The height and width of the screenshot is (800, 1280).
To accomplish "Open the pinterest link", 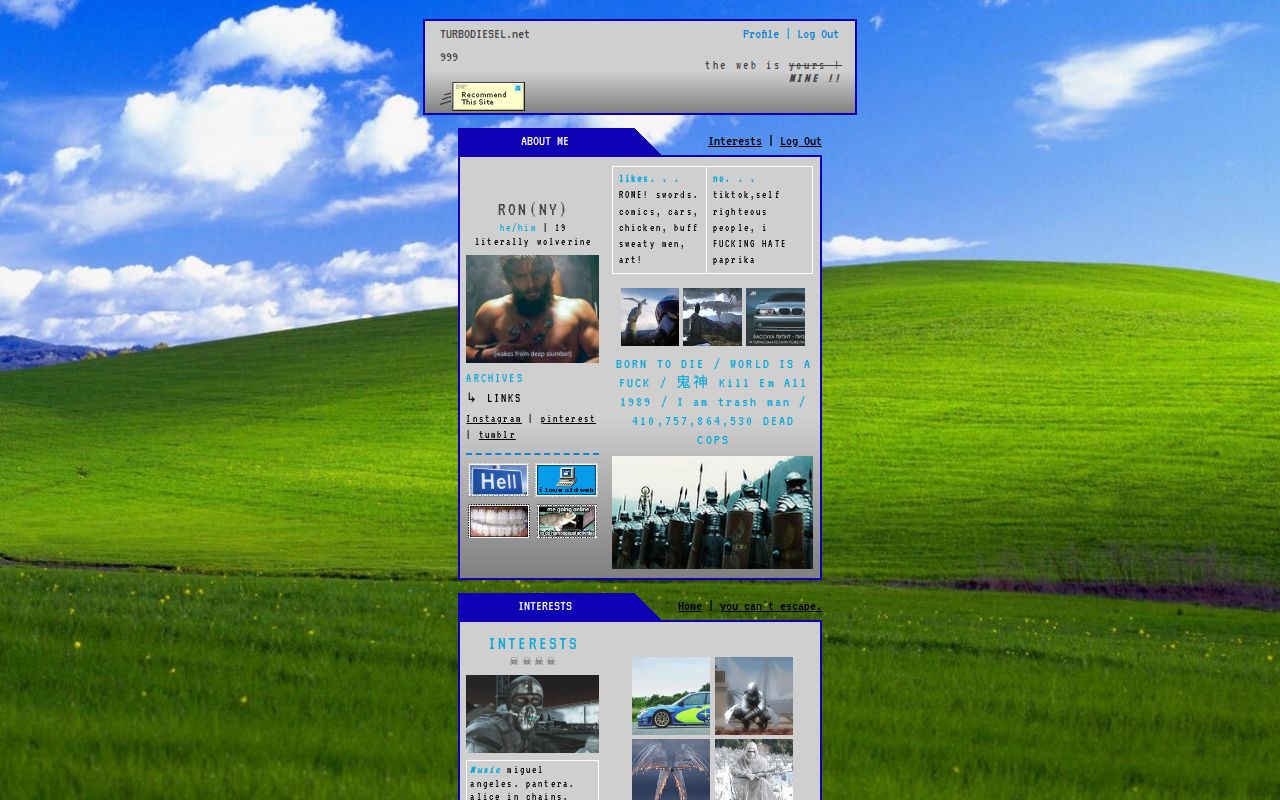I will [x=568, y=419].
